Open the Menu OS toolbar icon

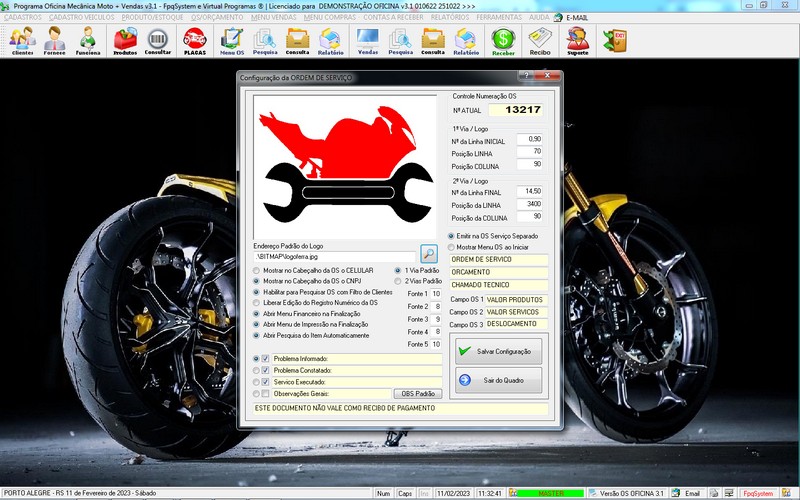click(231, 40)
